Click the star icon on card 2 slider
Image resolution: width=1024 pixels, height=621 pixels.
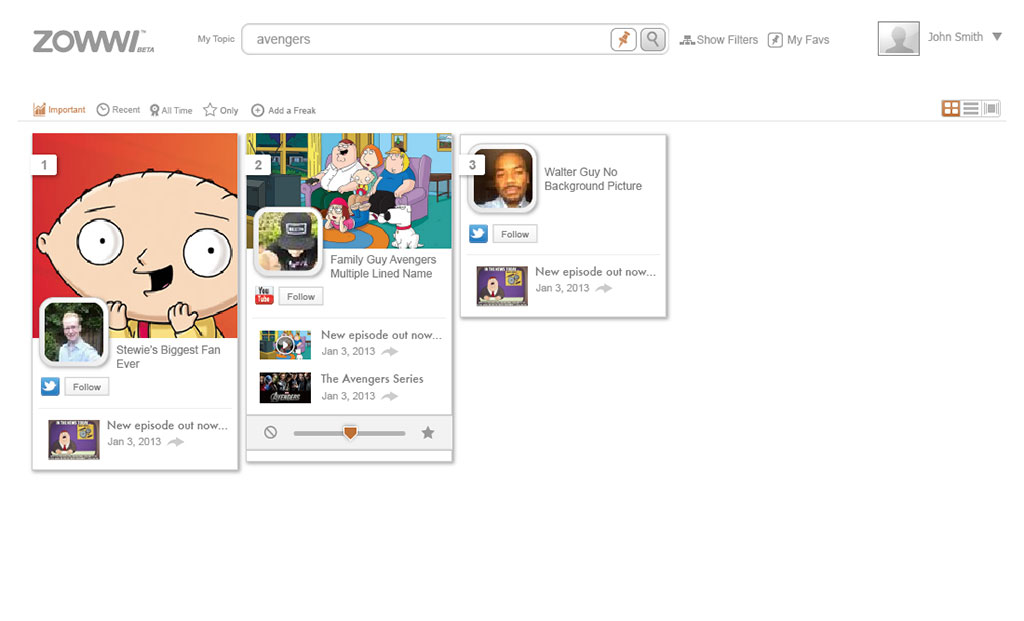coord(428,432)
